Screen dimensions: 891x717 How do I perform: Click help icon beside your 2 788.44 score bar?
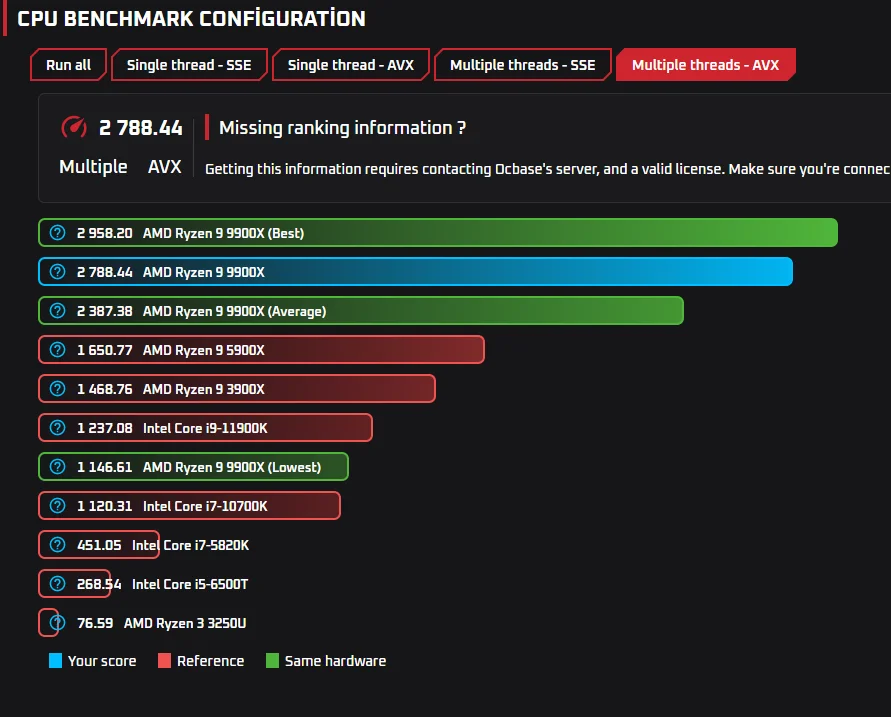point(57,272)
